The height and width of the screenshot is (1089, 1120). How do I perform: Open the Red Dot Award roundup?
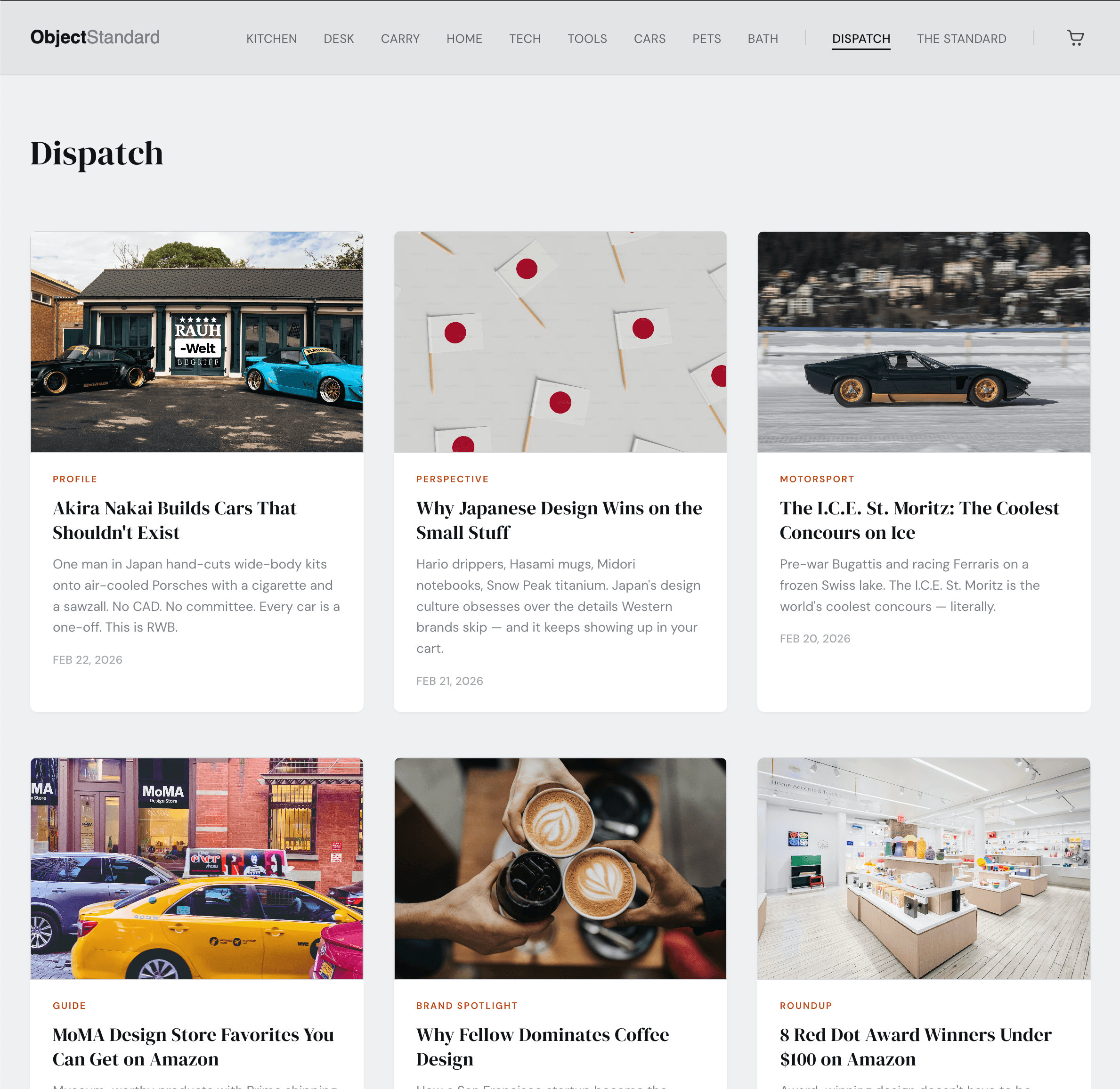coord(916,1047)
